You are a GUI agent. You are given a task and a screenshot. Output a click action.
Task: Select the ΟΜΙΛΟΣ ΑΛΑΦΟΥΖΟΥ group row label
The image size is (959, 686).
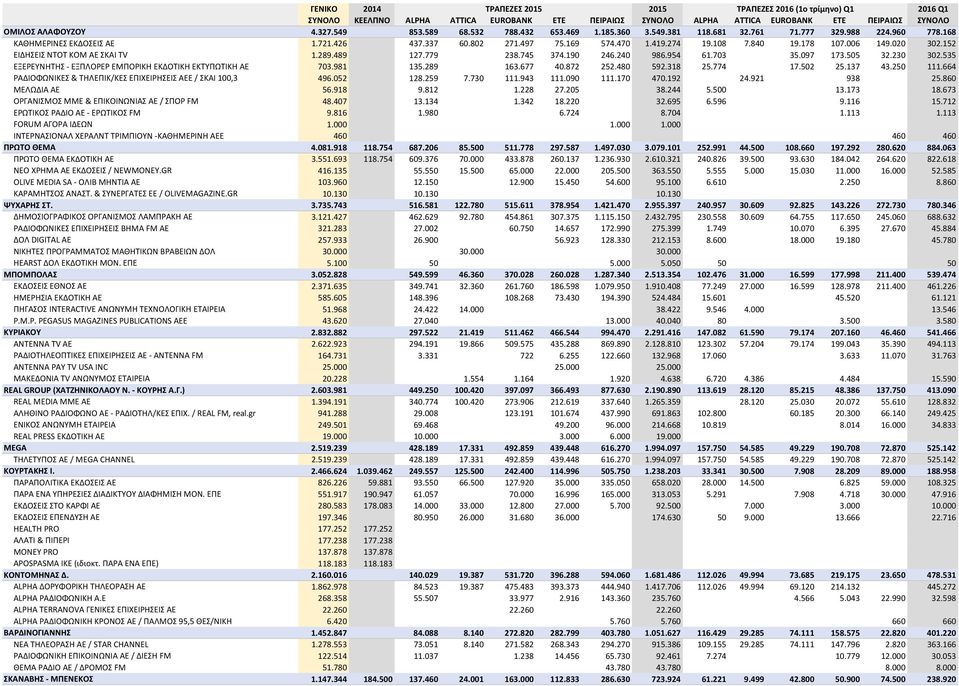(44, 32)
